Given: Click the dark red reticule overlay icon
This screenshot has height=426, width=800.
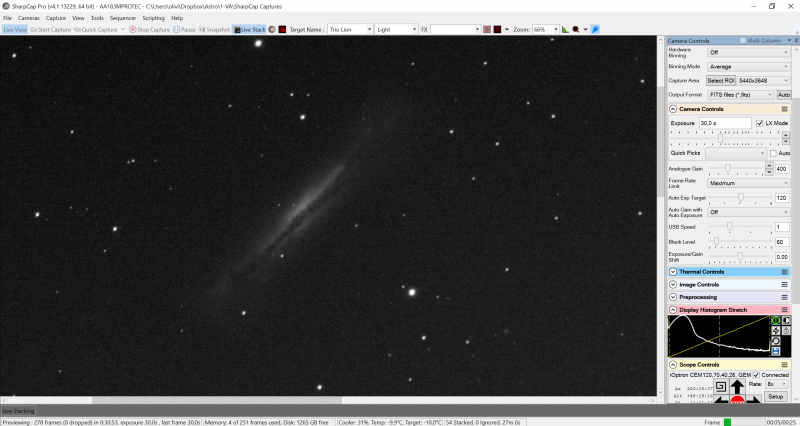Looking at the screenshot, I should [x=497, y=30].
